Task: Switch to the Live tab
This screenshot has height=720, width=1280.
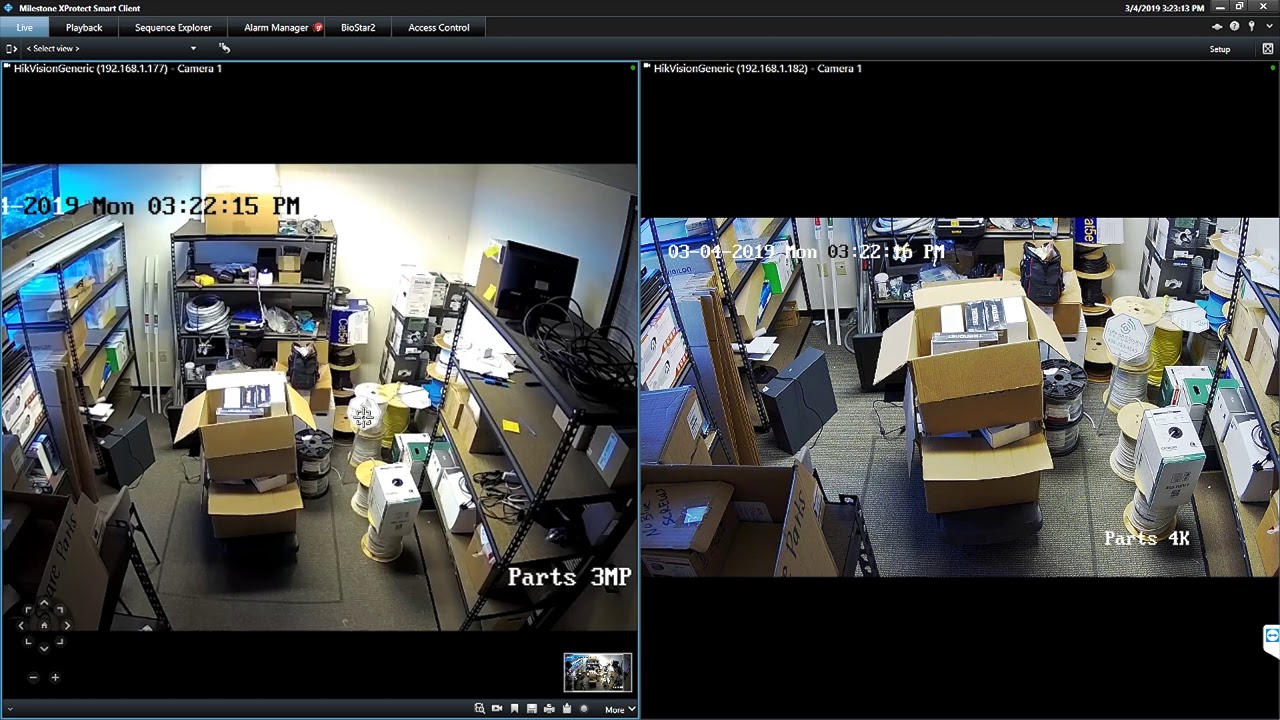Action: pos(24,27)
